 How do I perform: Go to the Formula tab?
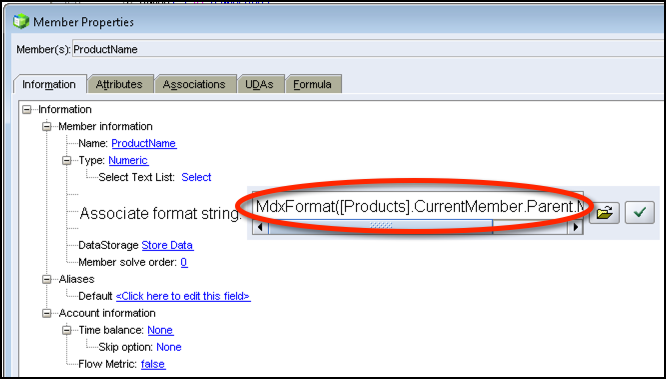312,84
